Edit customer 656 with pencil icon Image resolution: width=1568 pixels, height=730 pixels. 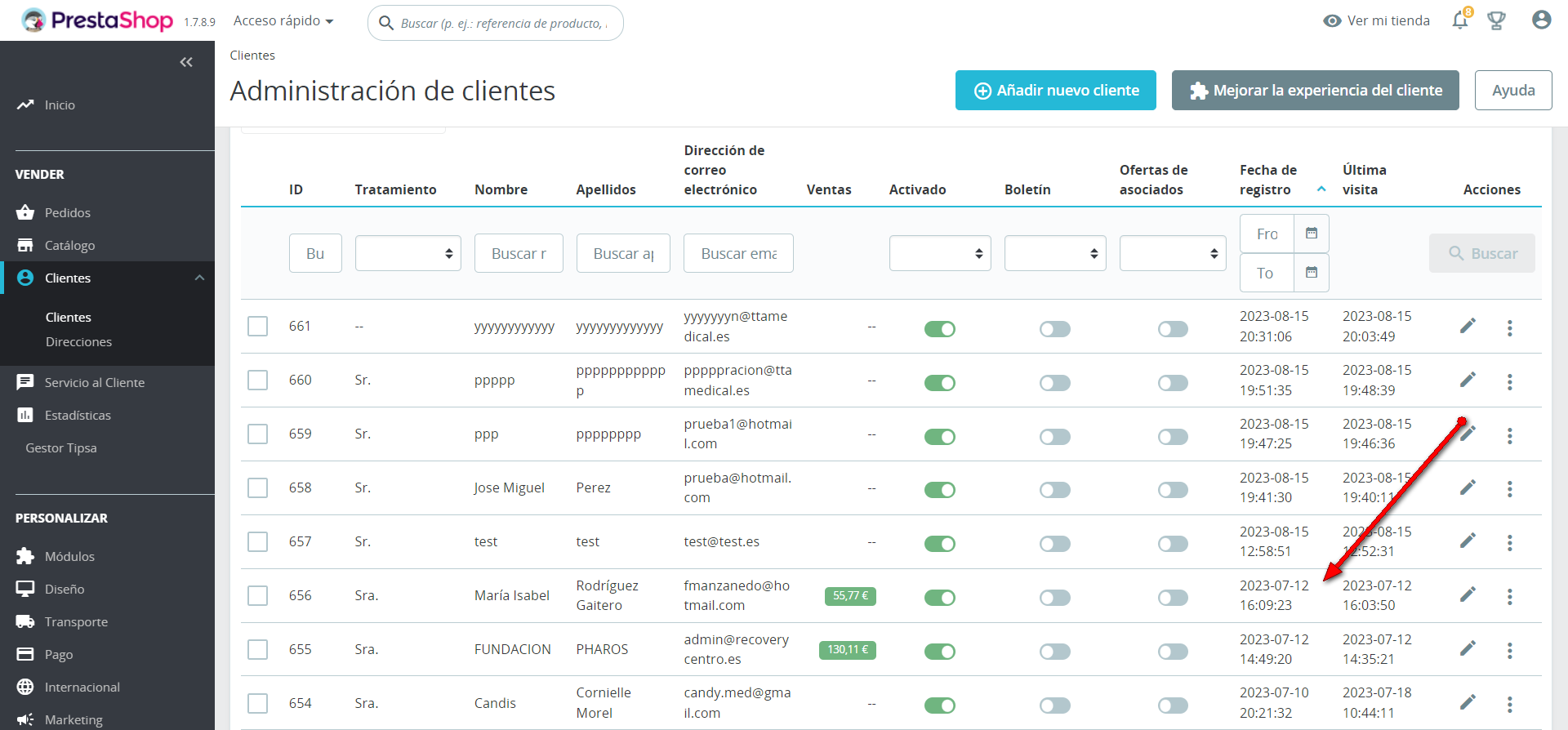tap(1468, 595)
